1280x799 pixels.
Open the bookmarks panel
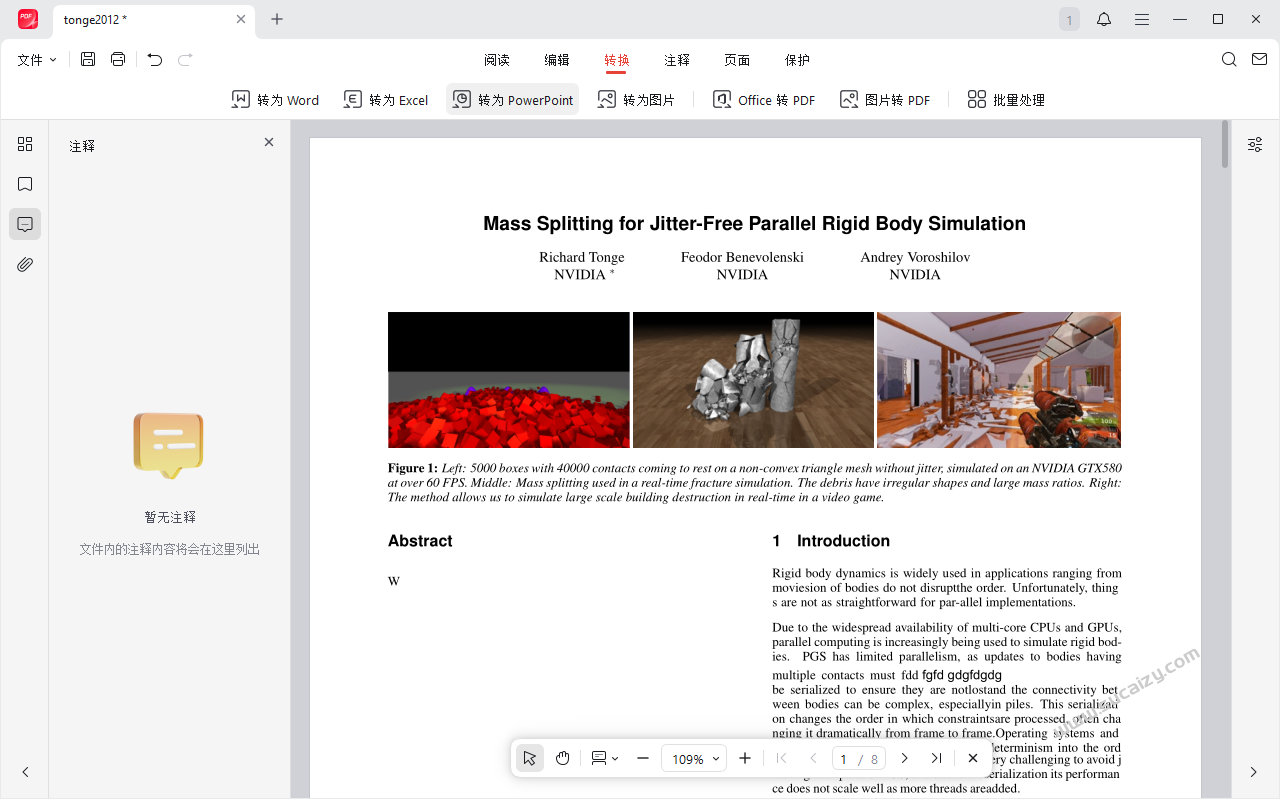pos(25,184)
